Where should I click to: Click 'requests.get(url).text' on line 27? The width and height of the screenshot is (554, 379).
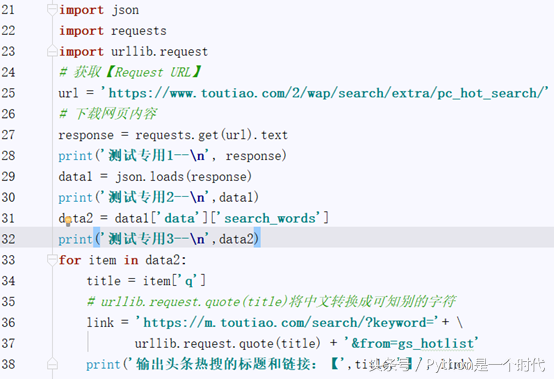tap(211, 135)
